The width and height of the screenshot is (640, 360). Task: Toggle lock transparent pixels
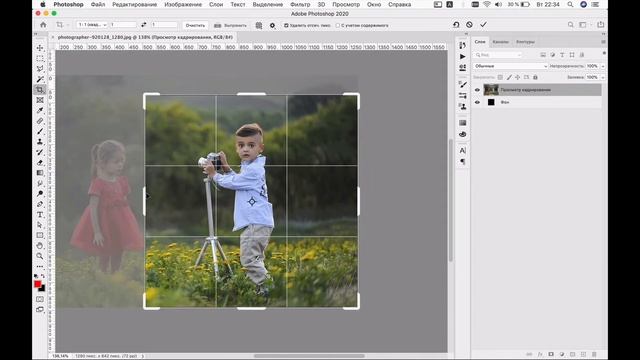pos(500,77)
